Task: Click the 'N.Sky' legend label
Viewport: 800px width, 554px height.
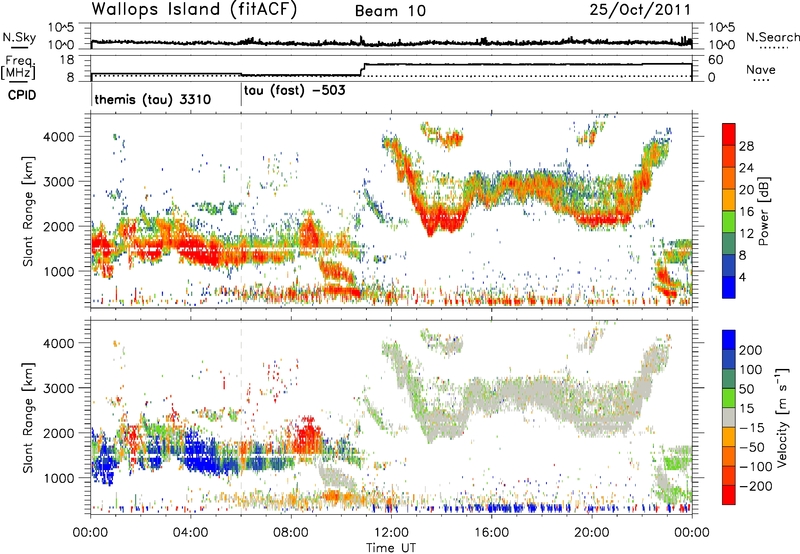Action: [x=19, y=38]
